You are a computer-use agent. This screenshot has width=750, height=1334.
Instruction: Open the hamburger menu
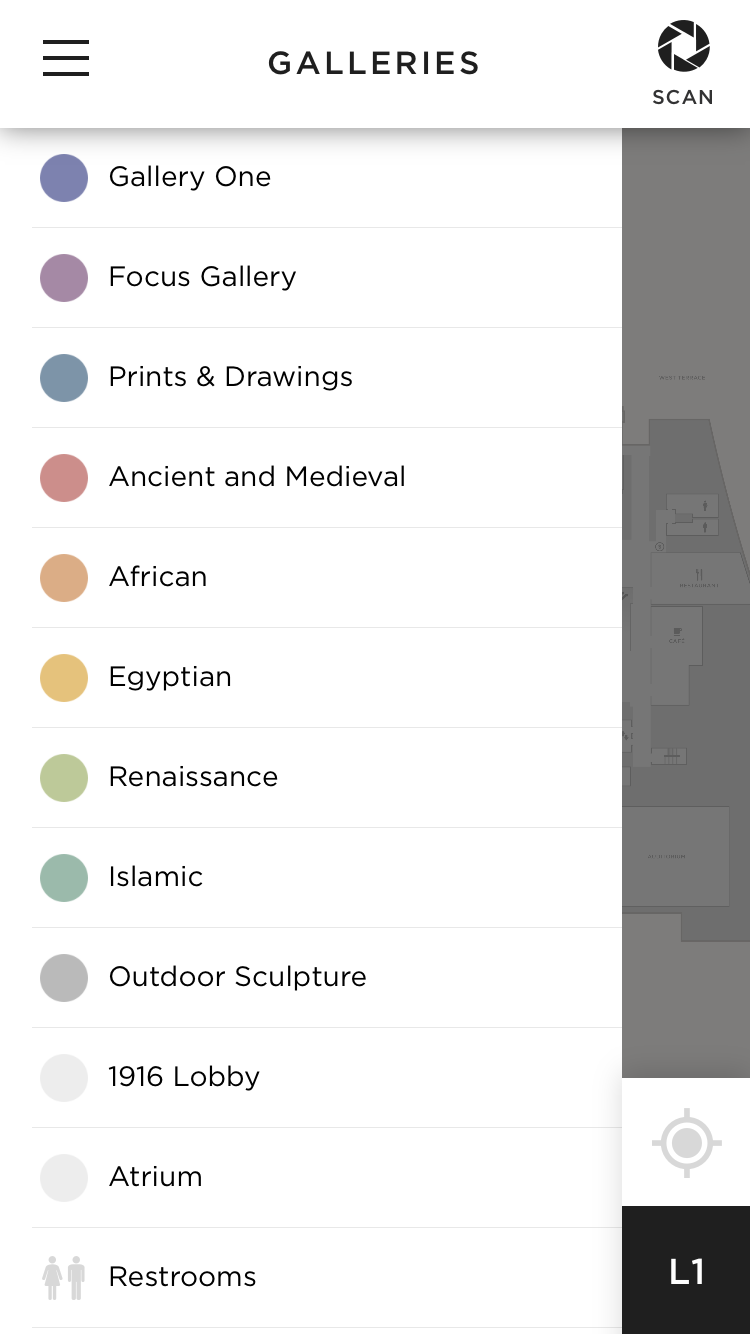coord(66,58)
